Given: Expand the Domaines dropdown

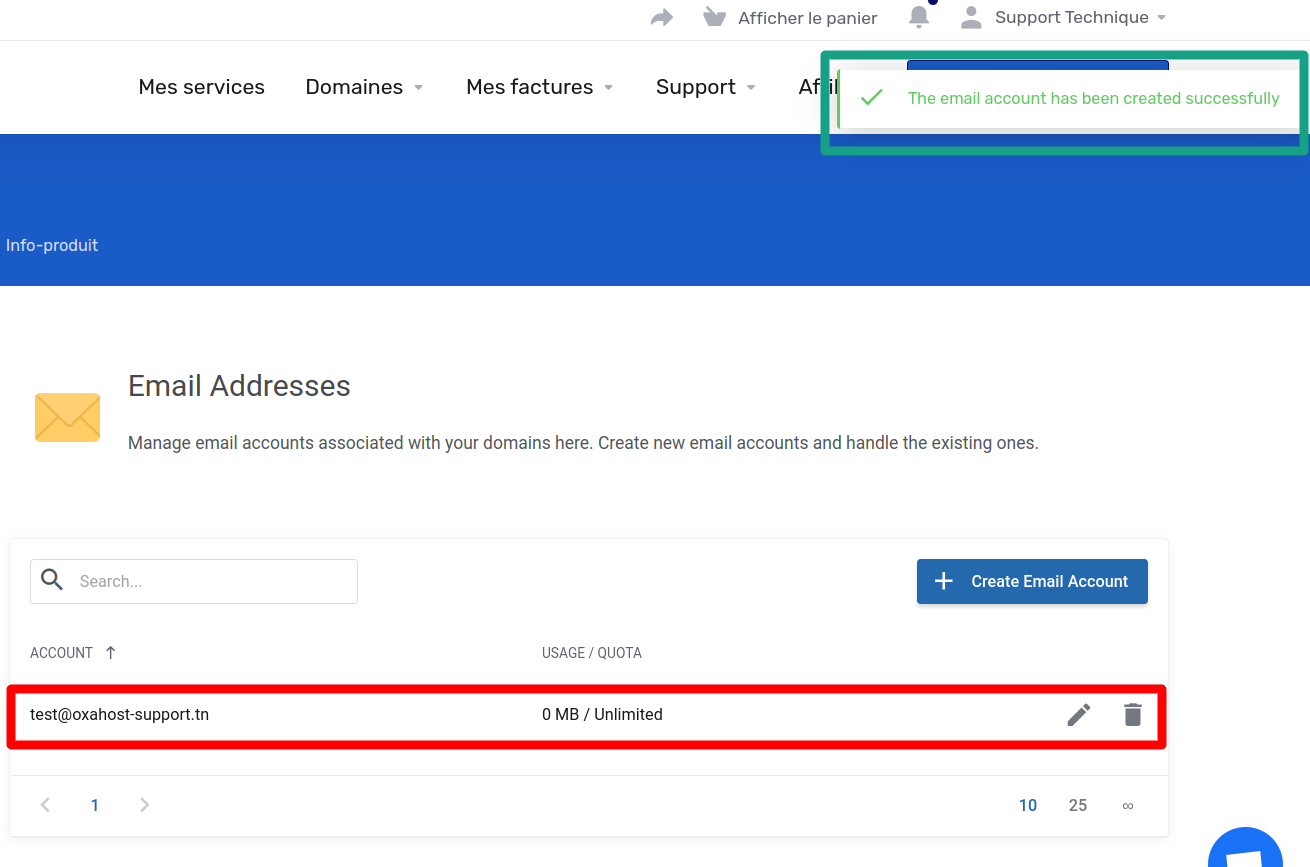Looking at the screenshot, I should [355, 87].
